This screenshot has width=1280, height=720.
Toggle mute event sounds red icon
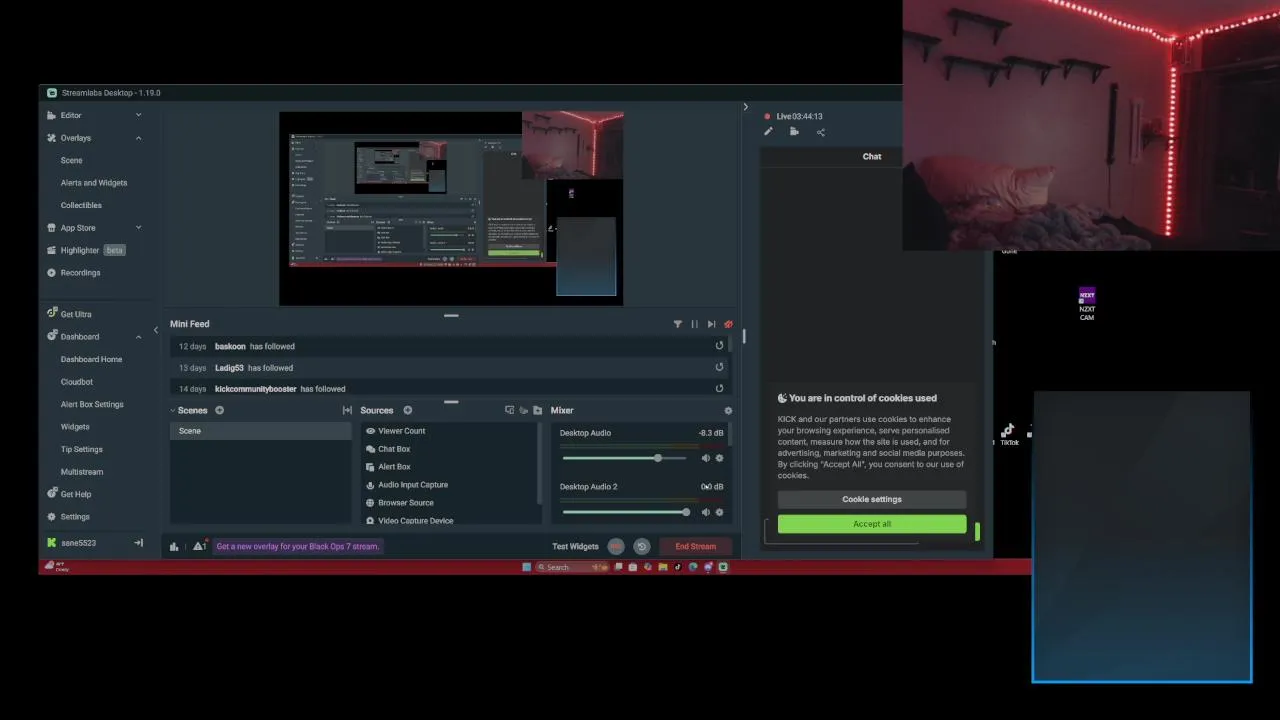728,324
